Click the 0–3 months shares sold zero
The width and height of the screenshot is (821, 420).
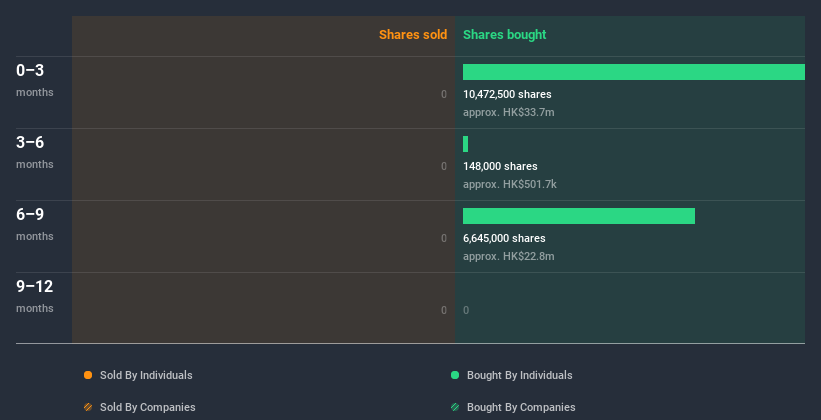pyautogui.click(x=444, y=94)
